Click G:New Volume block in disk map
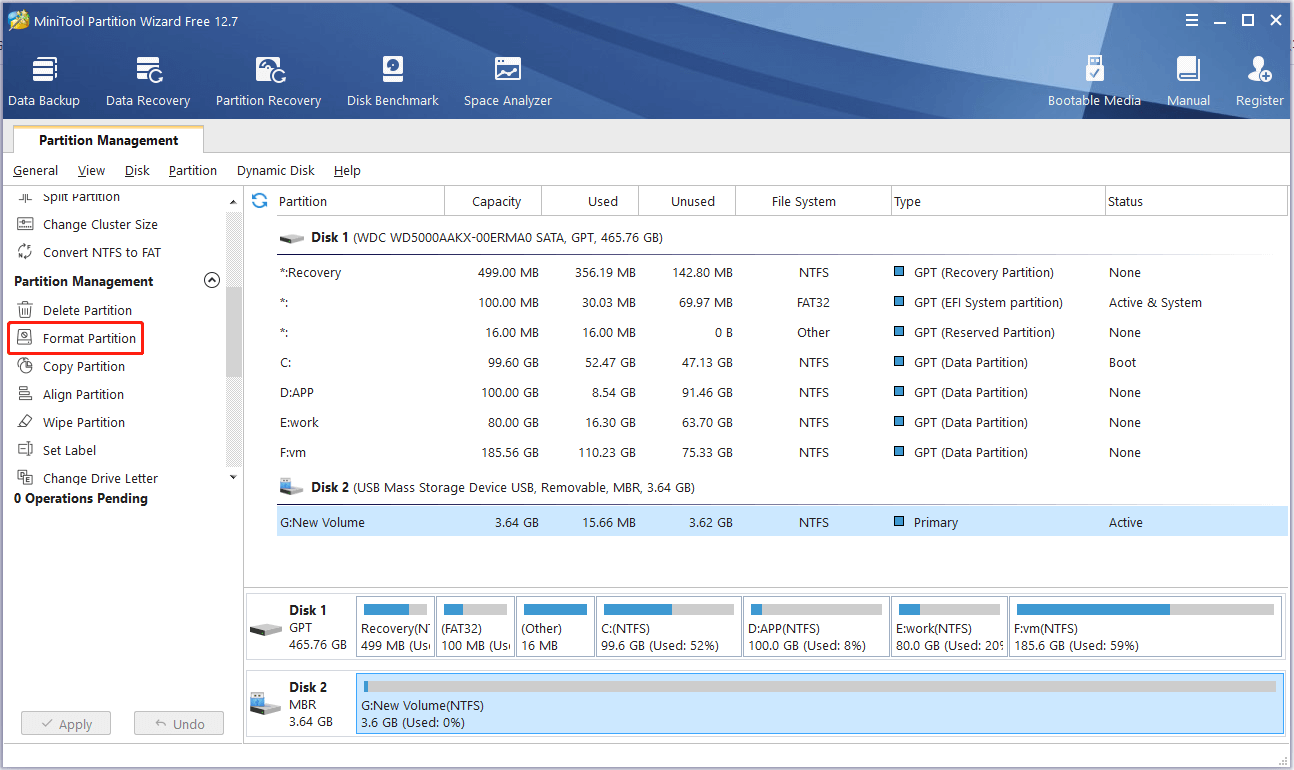The height and width of the screenshot is (770, 1294). 819,704
